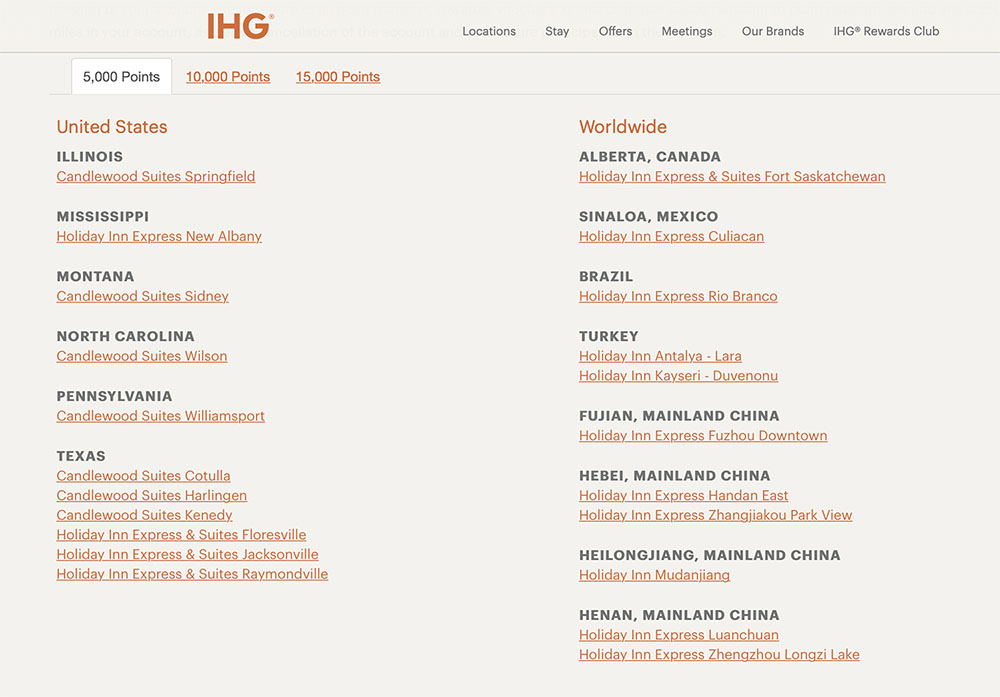The width and height of the screenshot is (1000, 697).
Task: Click the BRAZIL region label
Action: point(606,277)
